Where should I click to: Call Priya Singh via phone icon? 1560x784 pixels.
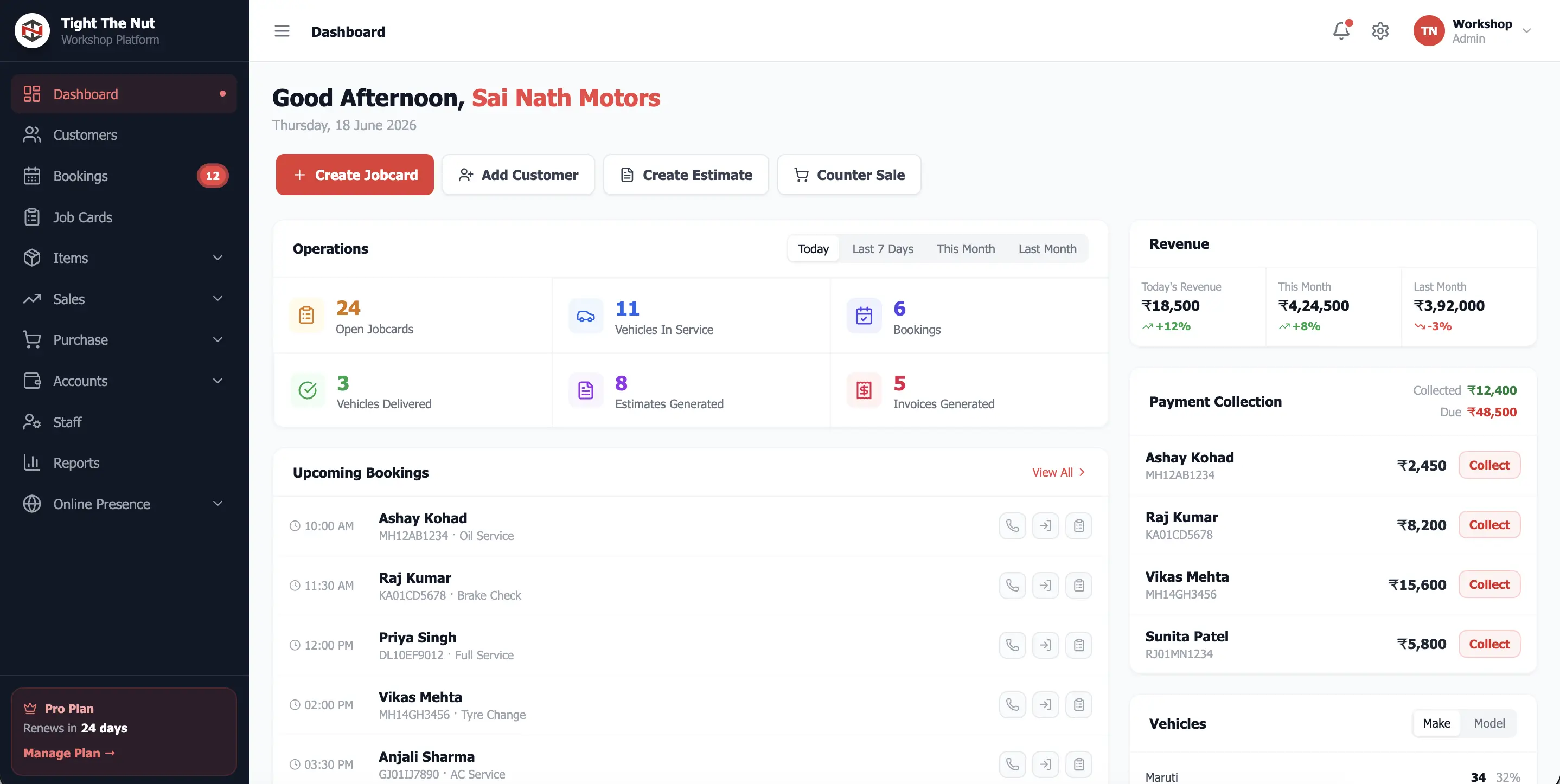click(x=1012, y=645)
